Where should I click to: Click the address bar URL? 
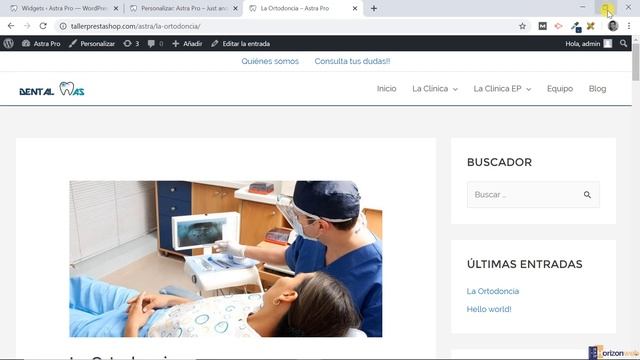click(136, 26)
